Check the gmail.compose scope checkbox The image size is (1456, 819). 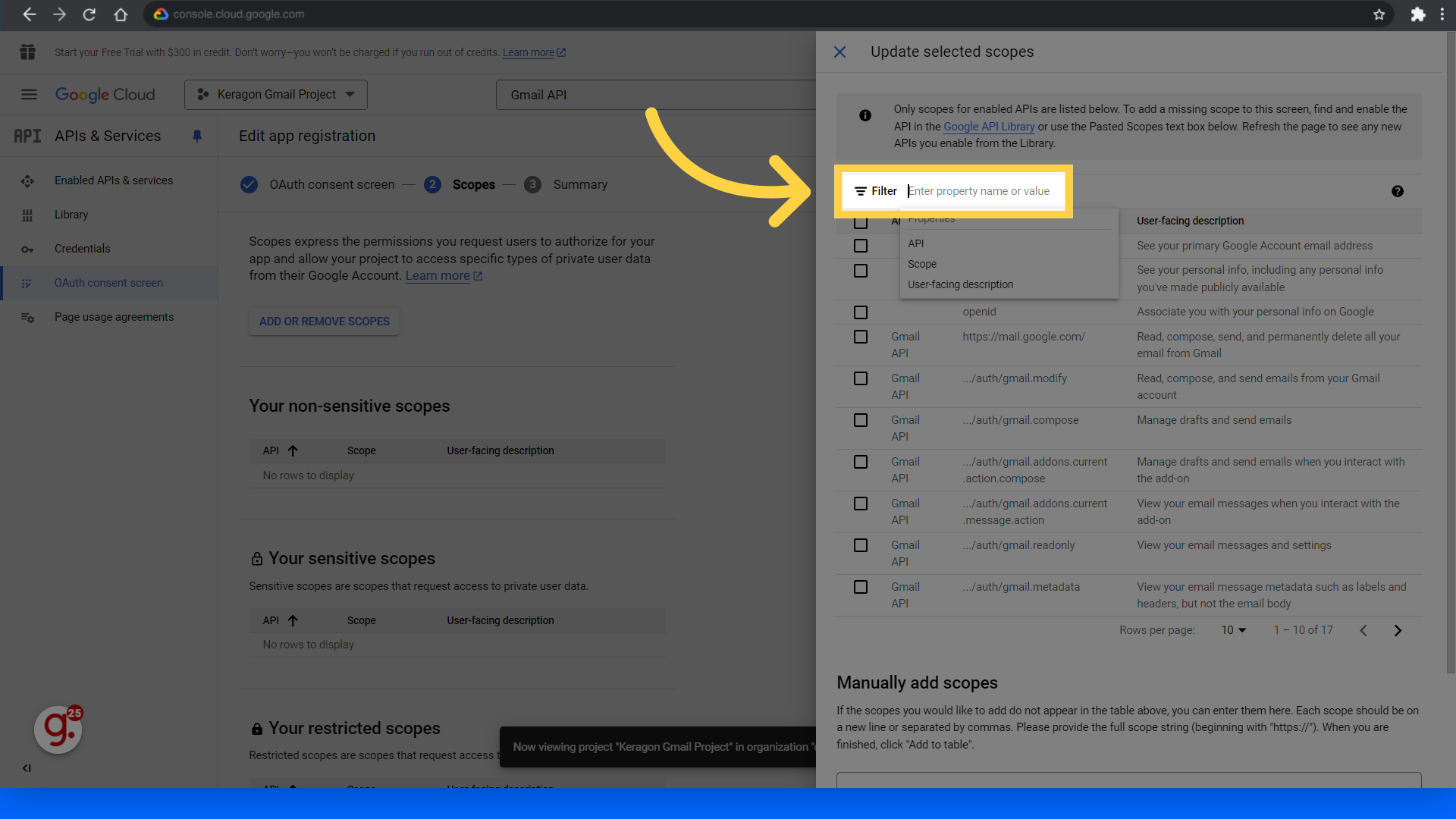pos(861,420)
